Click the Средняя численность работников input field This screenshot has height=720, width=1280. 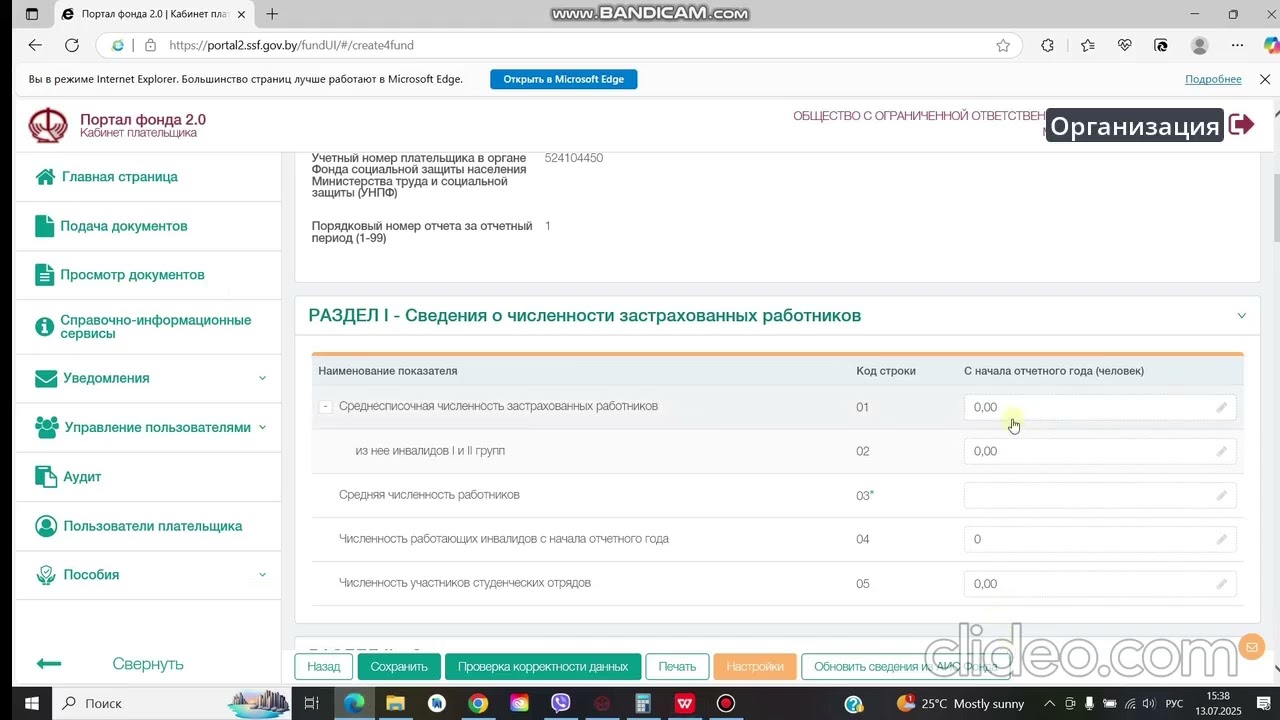click(x=1100, y=496)
